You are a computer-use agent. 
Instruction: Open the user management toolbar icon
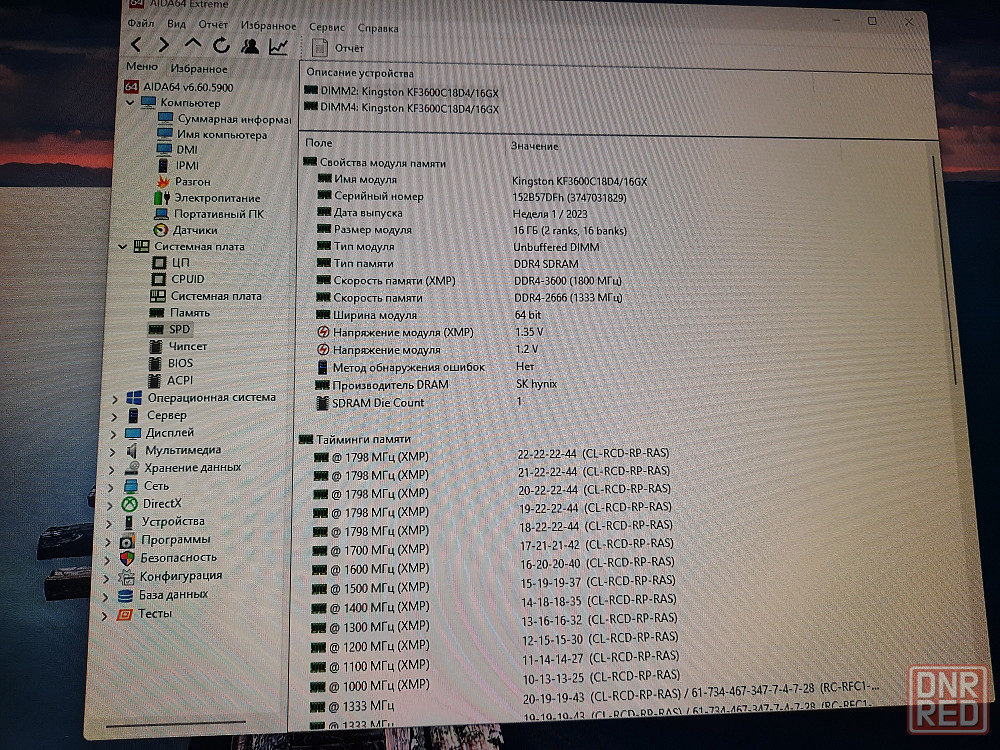(x=250, y=46)
